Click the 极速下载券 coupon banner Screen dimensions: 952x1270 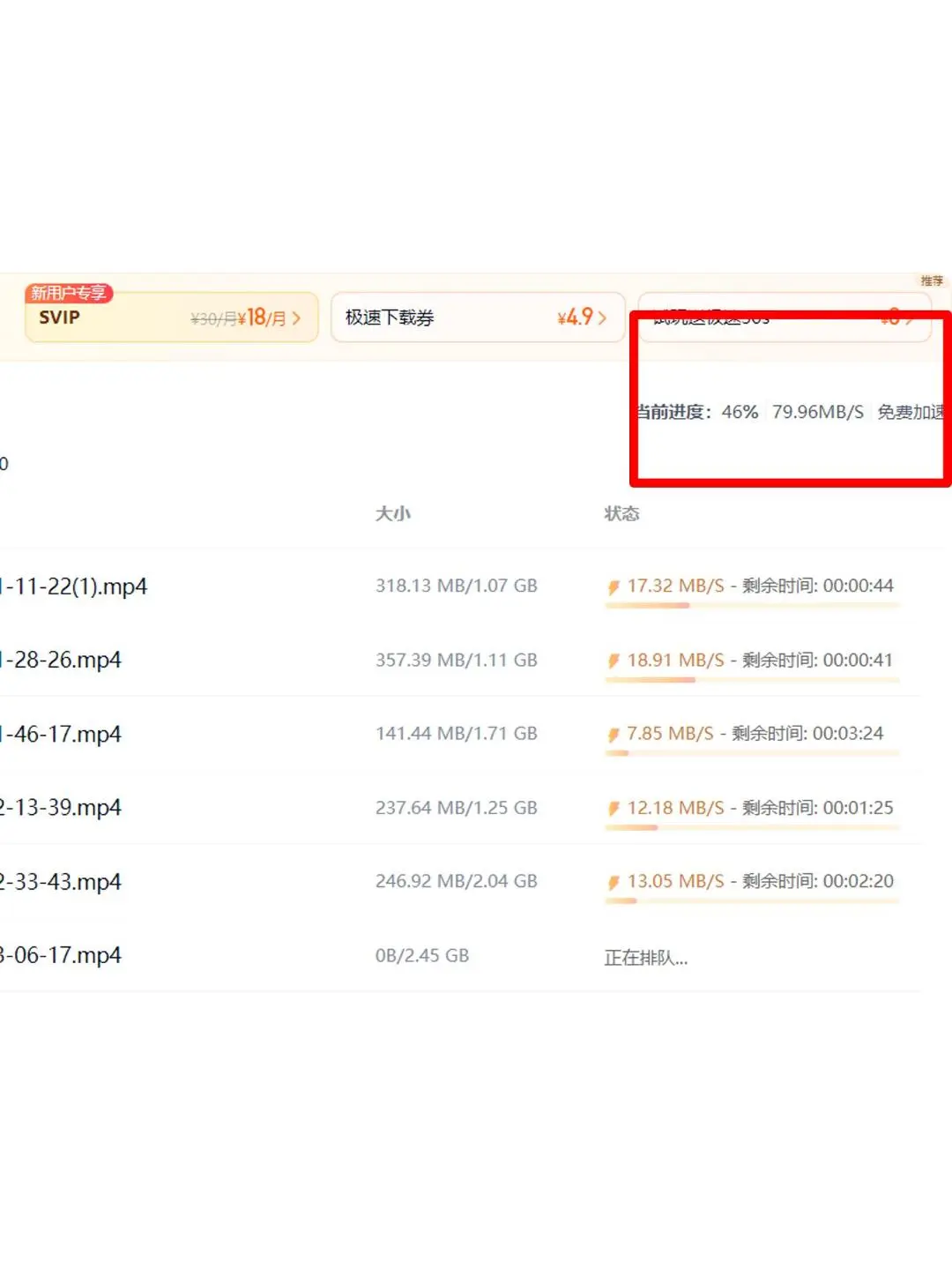click(476, 317)
